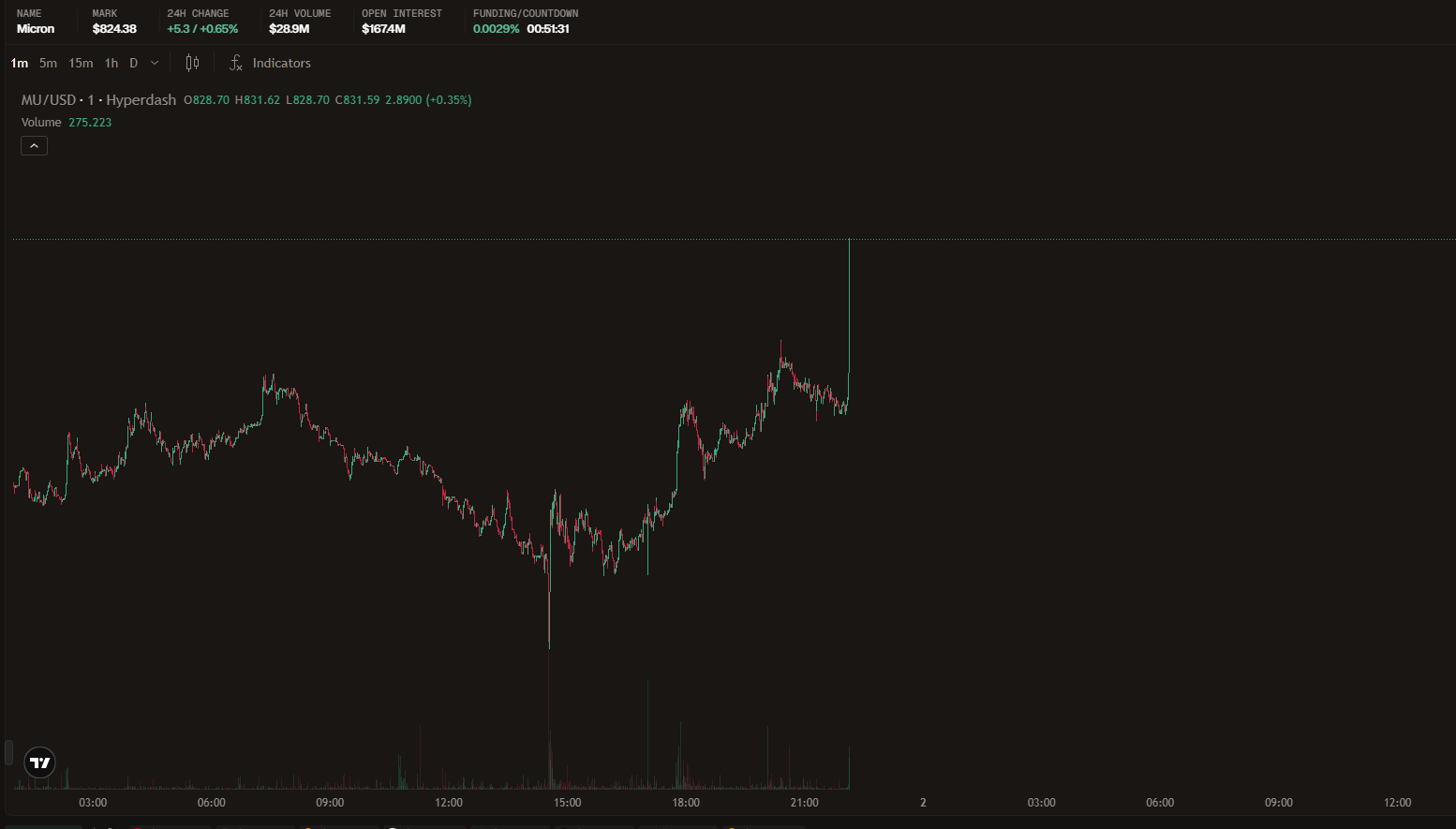The width and height of the screenshot is (1456, 829).
Task: Click the 24H CHANGE header label
Action: click(198, 14)
